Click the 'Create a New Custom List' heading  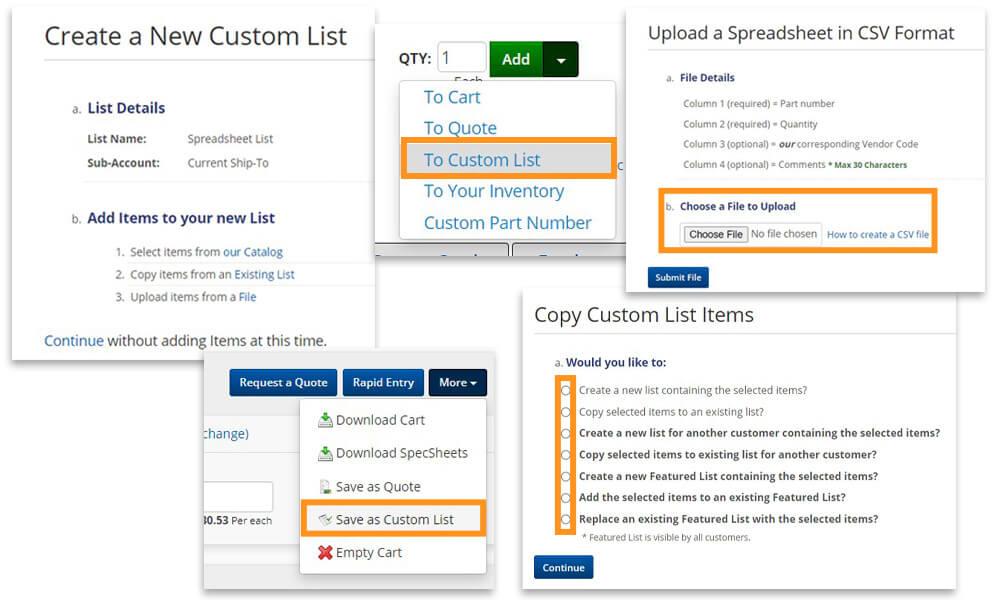pos(196,36)
